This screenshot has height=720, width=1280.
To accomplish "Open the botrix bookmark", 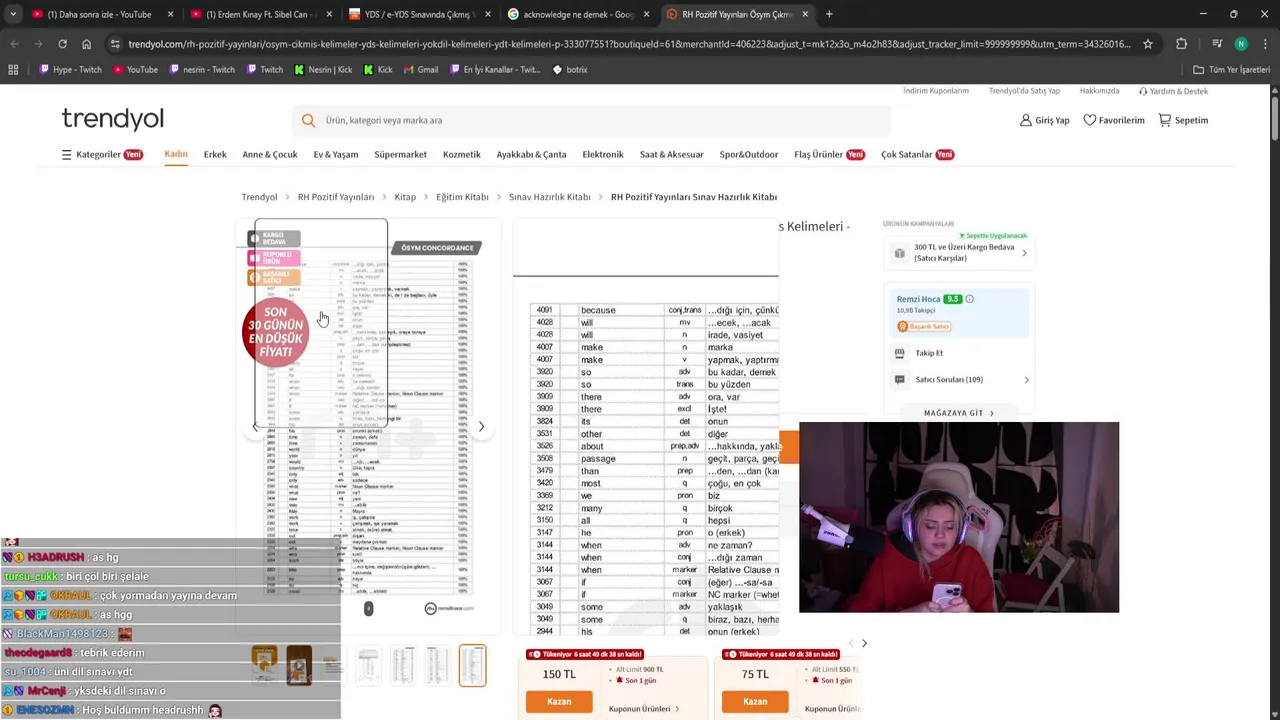I will 570,70.
